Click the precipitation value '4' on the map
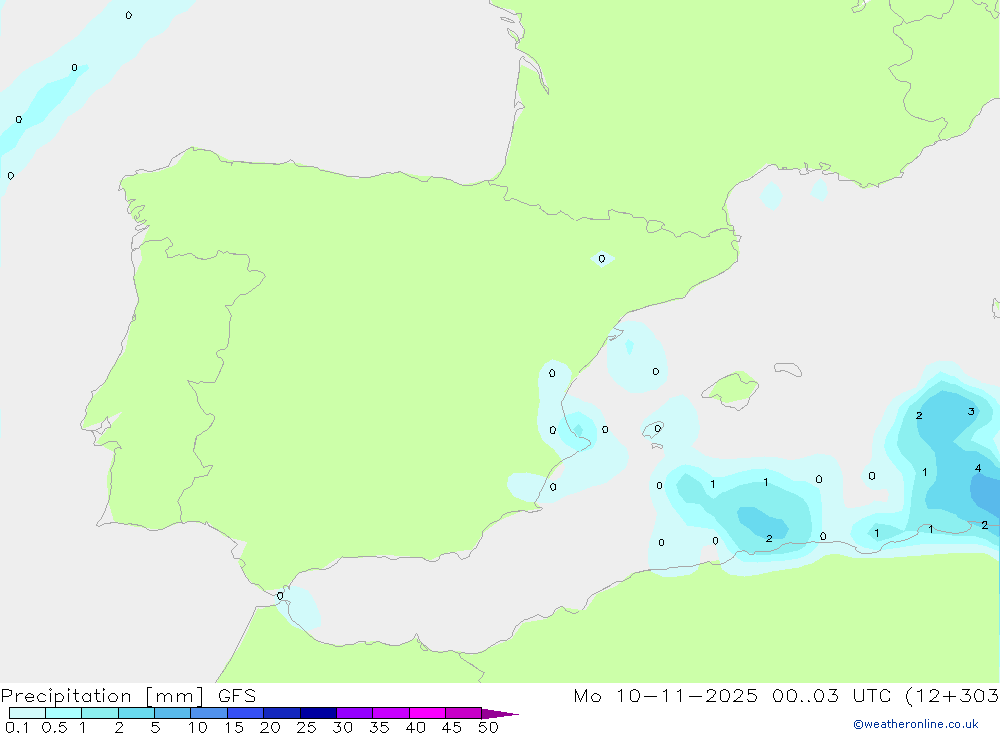Viewport: 1000px width, 733px height. (x=978, y=468)
